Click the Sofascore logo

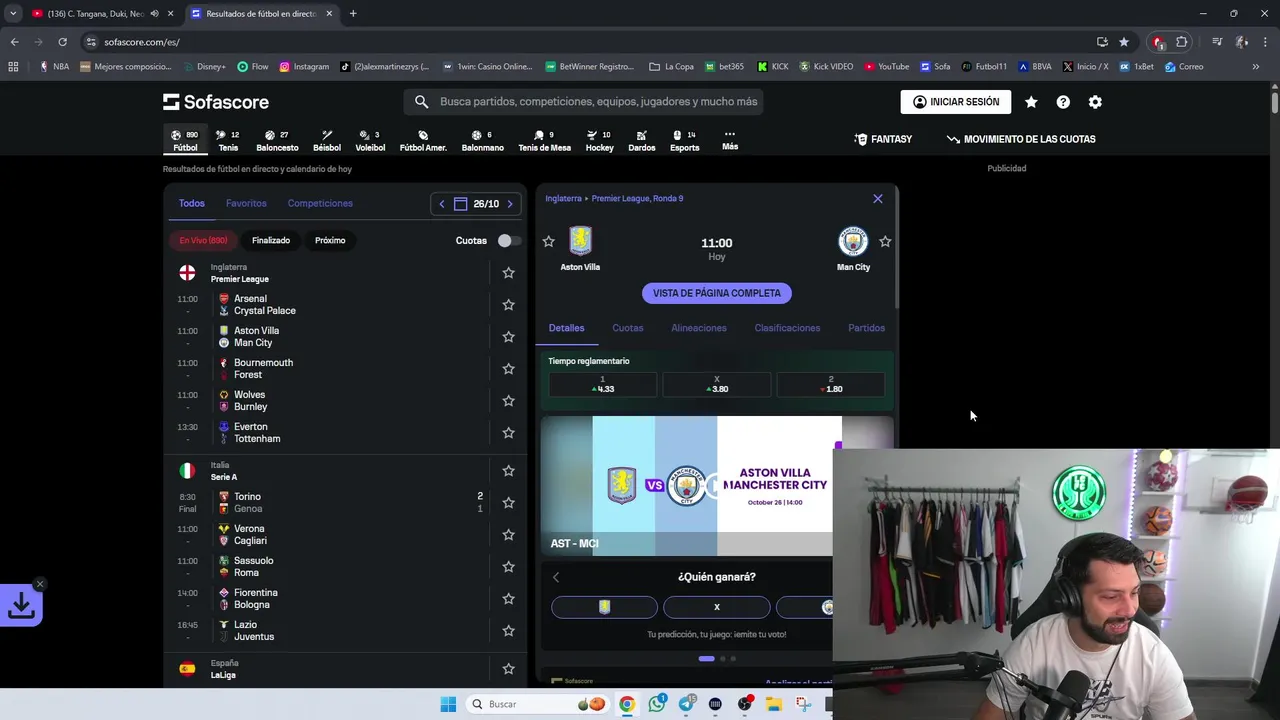[216, 102]
